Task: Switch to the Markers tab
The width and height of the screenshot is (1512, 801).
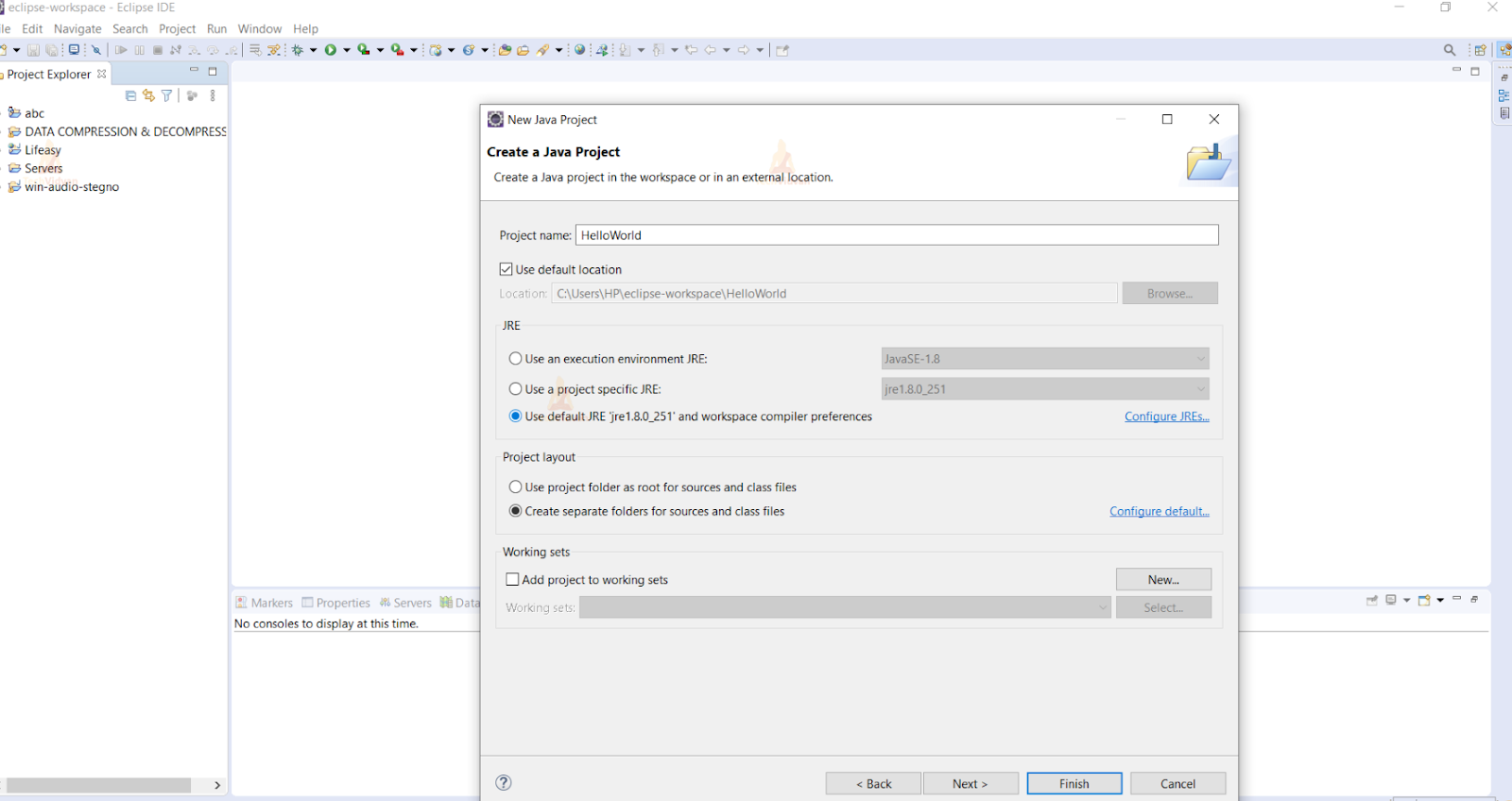Action: 265,603
